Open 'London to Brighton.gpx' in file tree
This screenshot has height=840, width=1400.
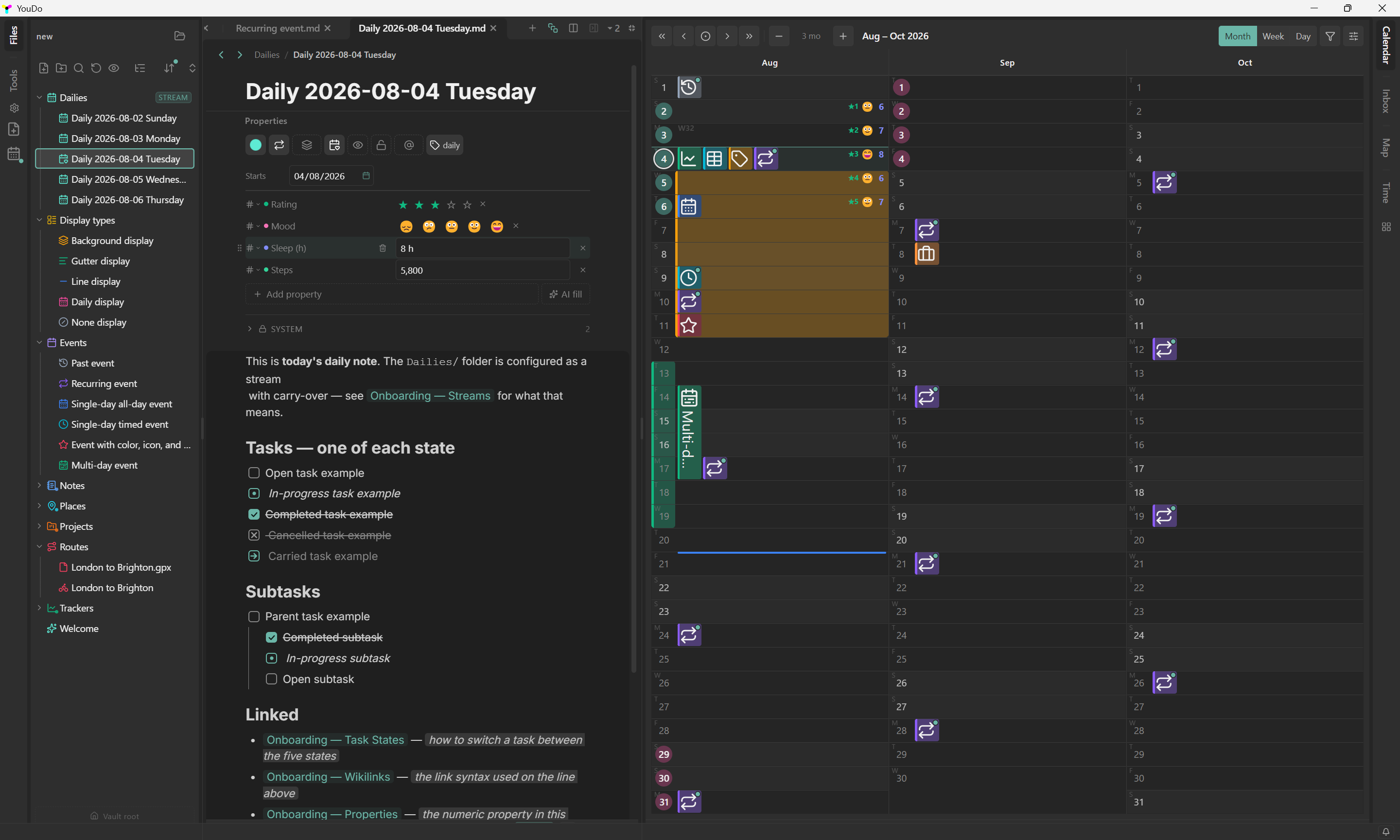pyautogui.click(x=121, y=567)
